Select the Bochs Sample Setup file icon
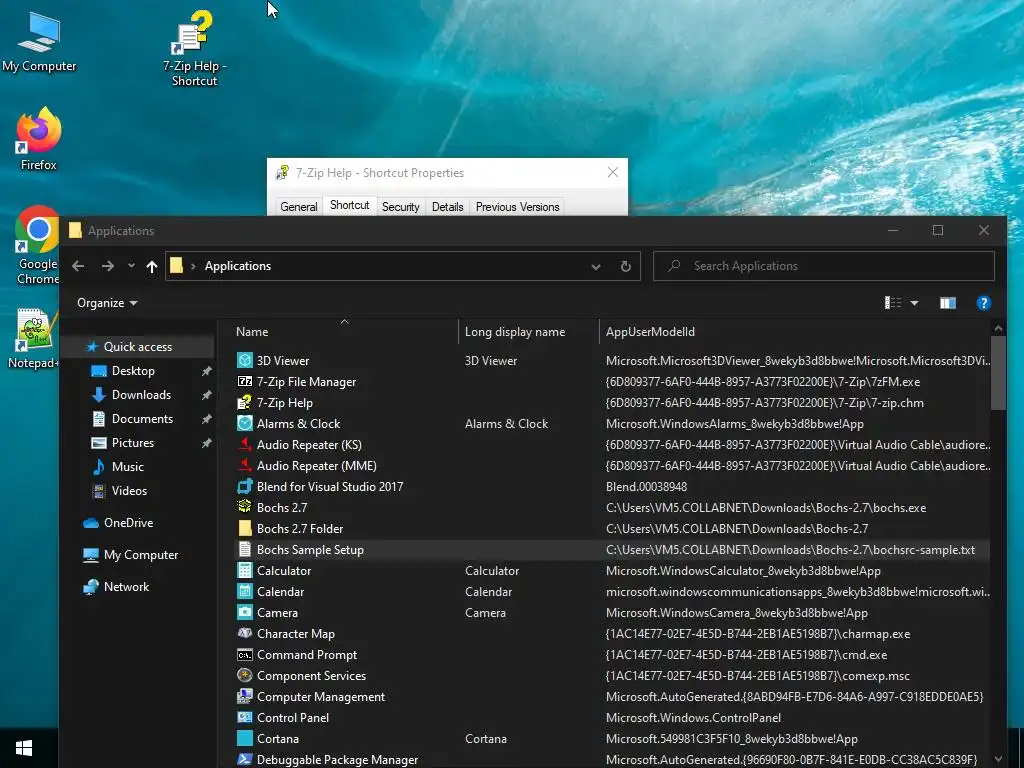The width and height of the screenshot is (1024, 768). click(245, 549)
